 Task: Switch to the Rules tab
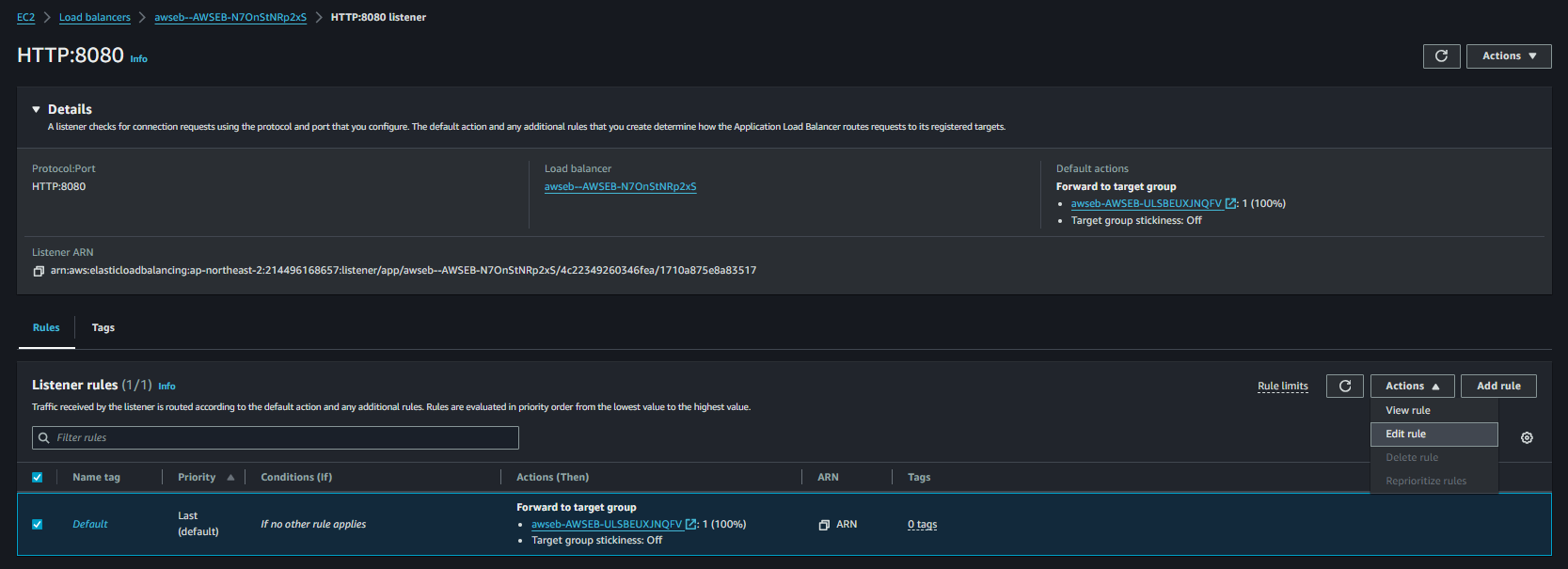click(x=46, y=327)
